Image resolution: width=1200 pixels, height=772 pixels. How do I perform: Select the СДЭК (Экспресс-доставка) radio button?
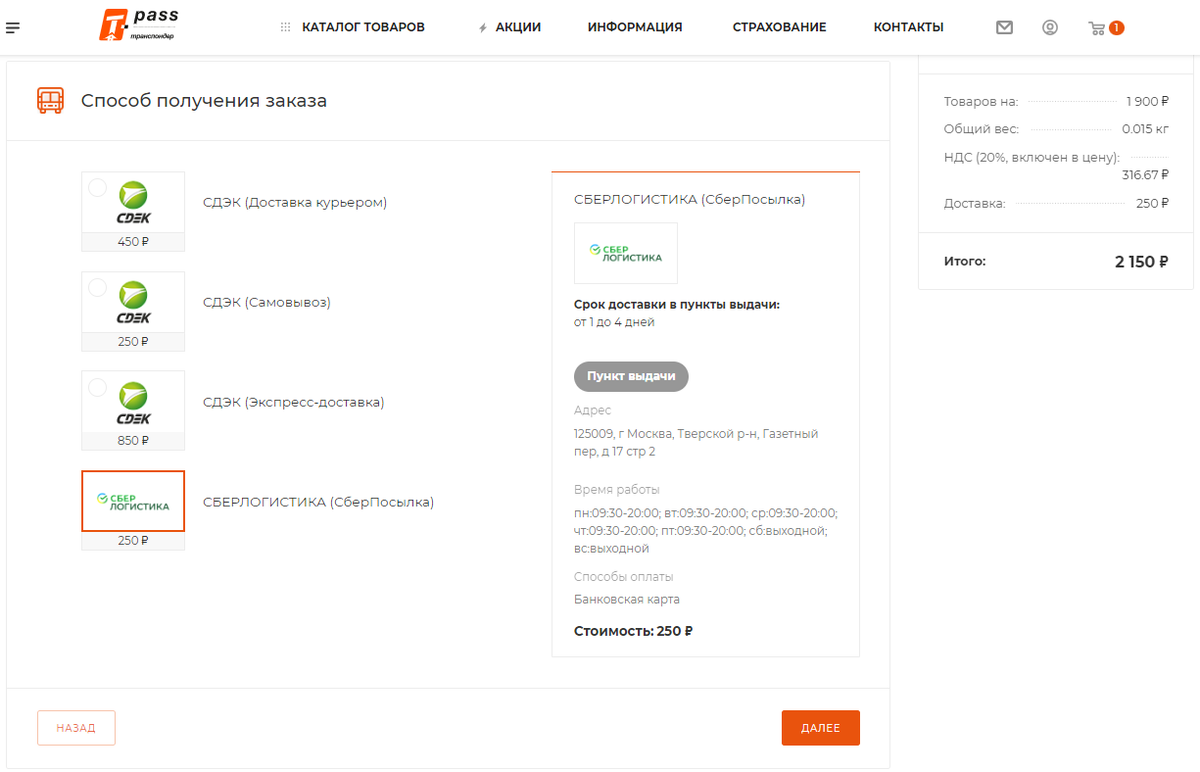[x=98, y=386]
